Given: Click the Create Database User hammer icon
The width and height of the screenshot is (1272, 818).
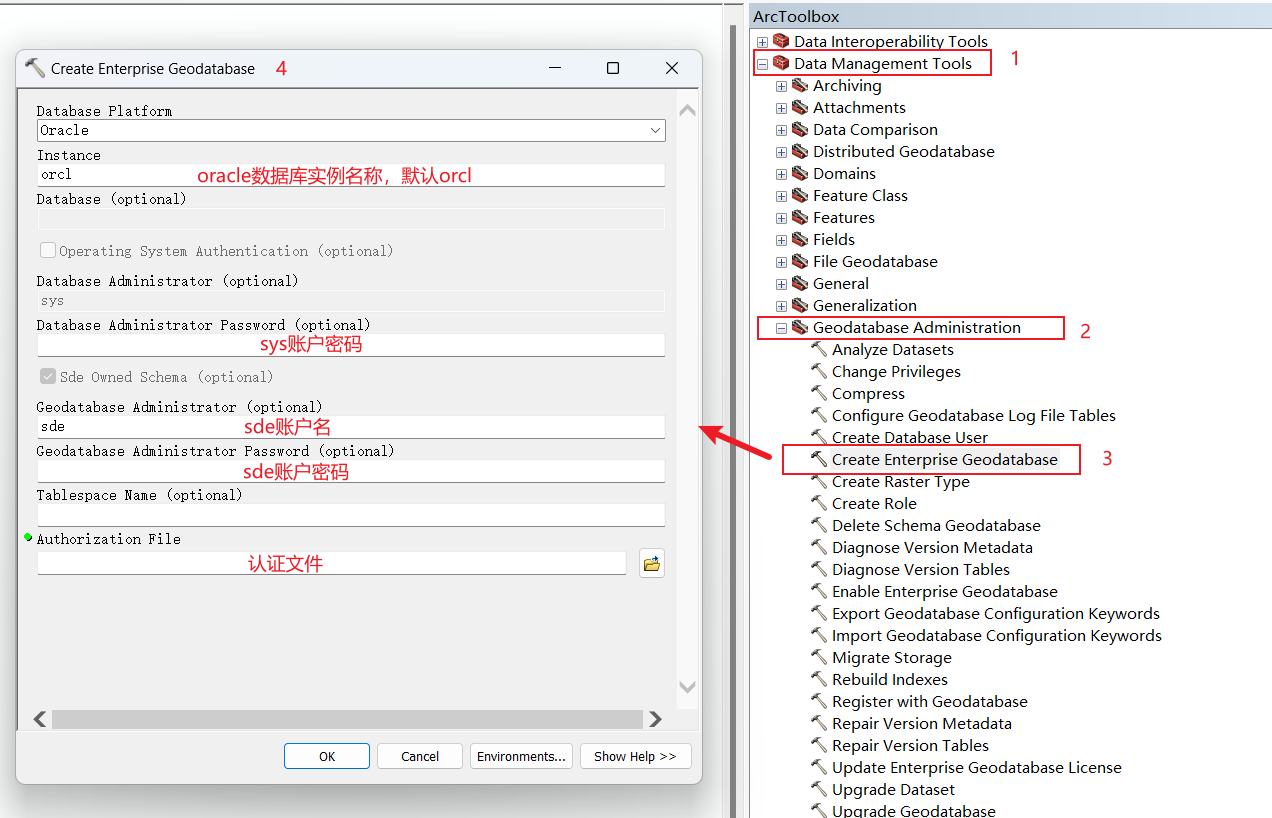Looking at the screenshot, I should [x=819, y=437].
